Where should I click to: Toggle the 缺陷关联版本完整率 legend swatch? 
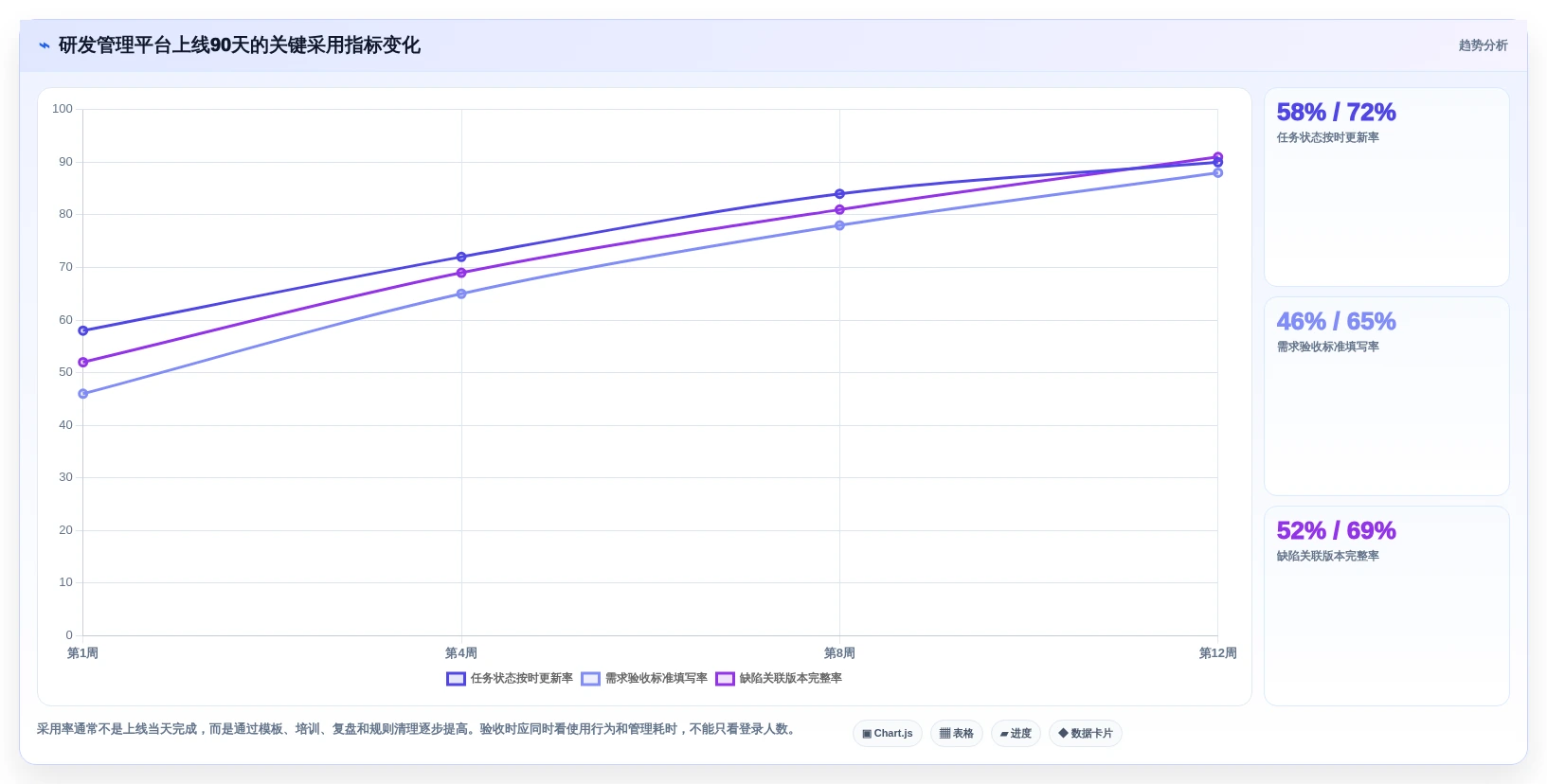725,679
